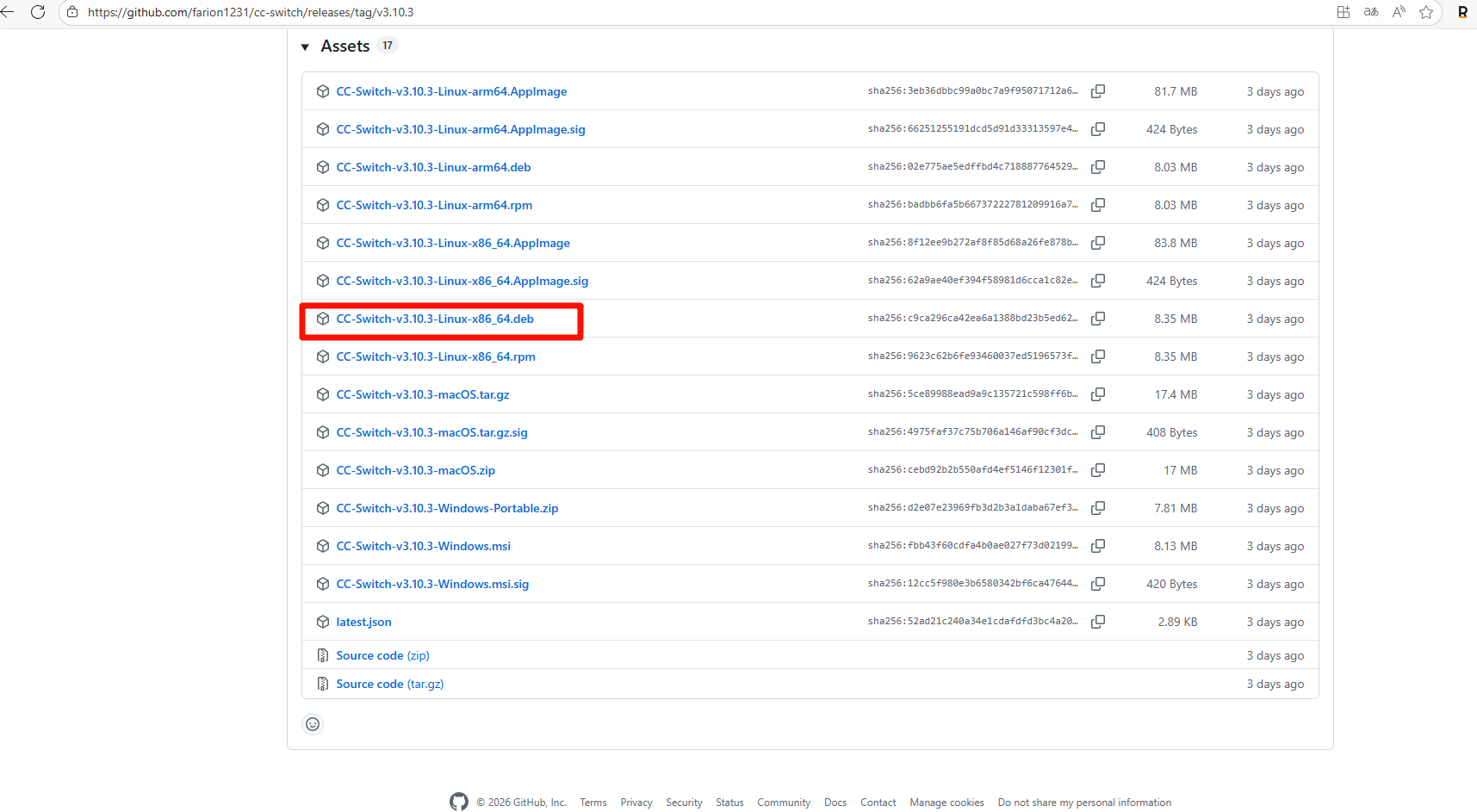
Task: Click the package icon beside macOS.tar.gz
Action: tap(323, 394)
